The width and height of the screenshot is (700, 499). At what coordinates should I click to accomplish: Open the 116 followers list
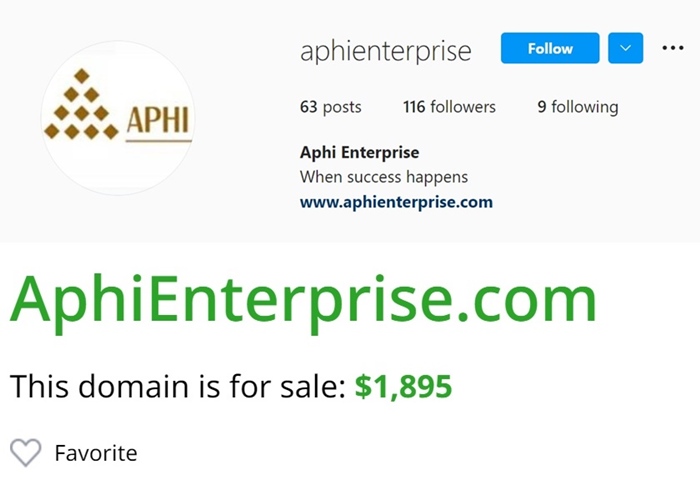pyautogui.click(x=449, y=107)
